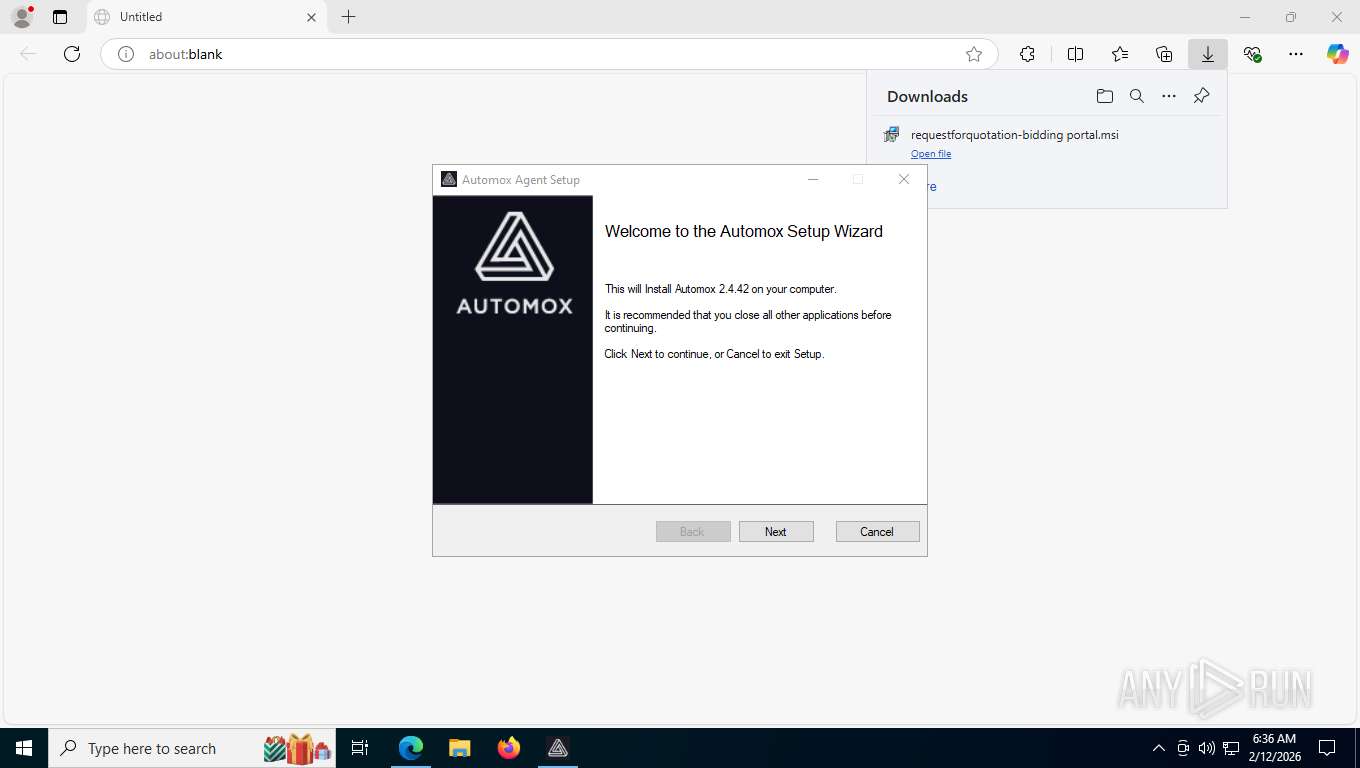Open network status tray icon
The width and height of the screenshot is (1360, 768).
[x=1231, y=748]
